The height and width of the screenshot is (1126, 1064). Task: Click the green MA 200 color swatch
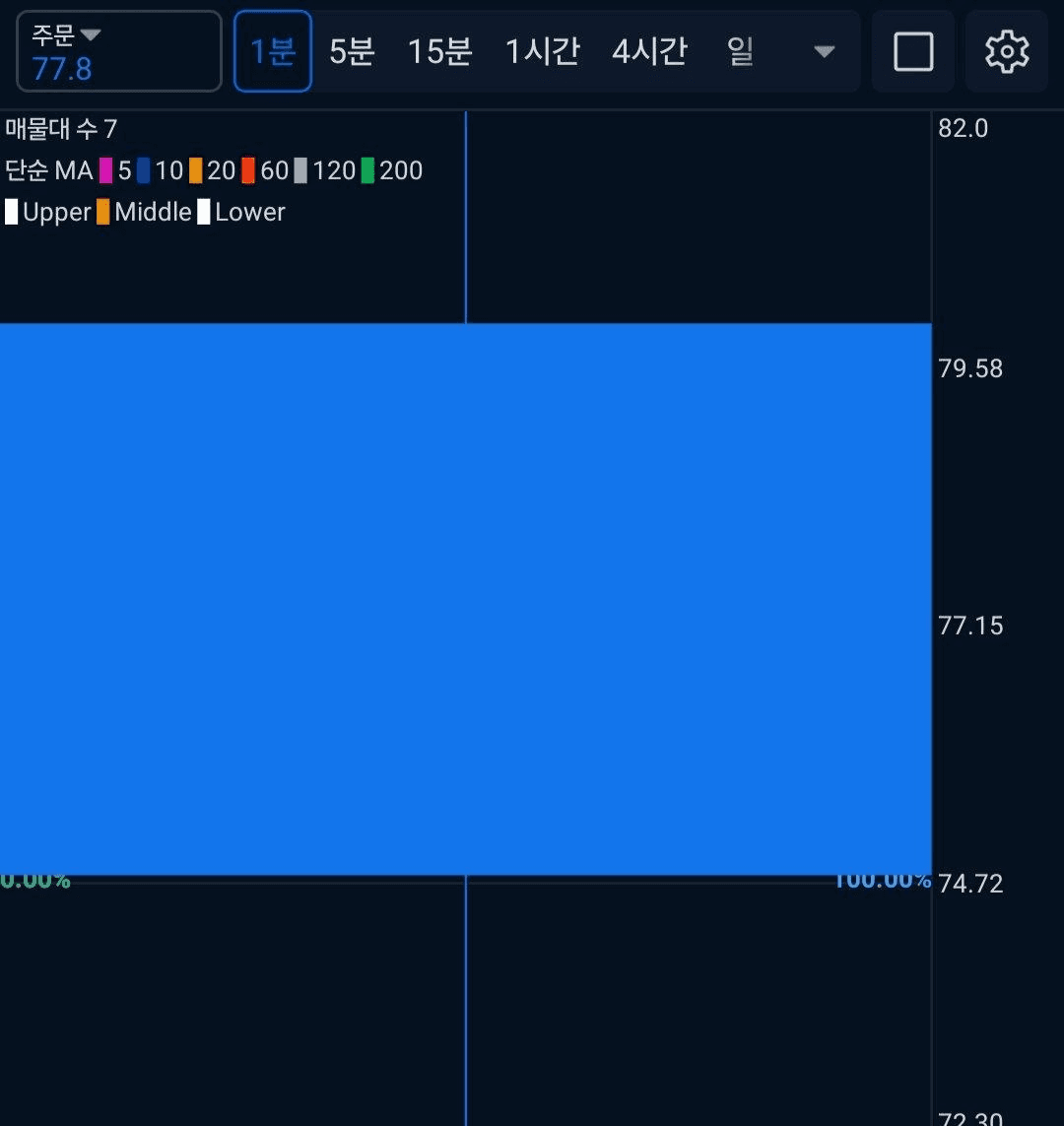[367, 171]
